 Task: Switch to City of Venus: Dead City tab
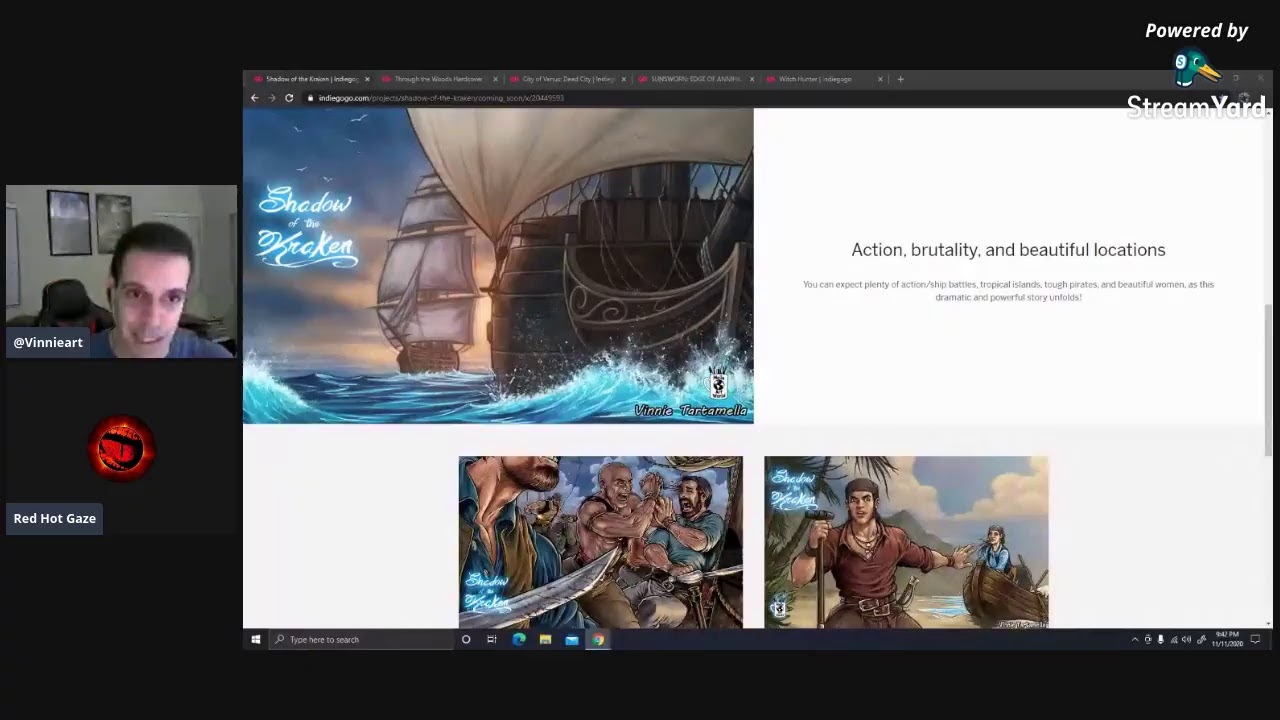(567, 79)
